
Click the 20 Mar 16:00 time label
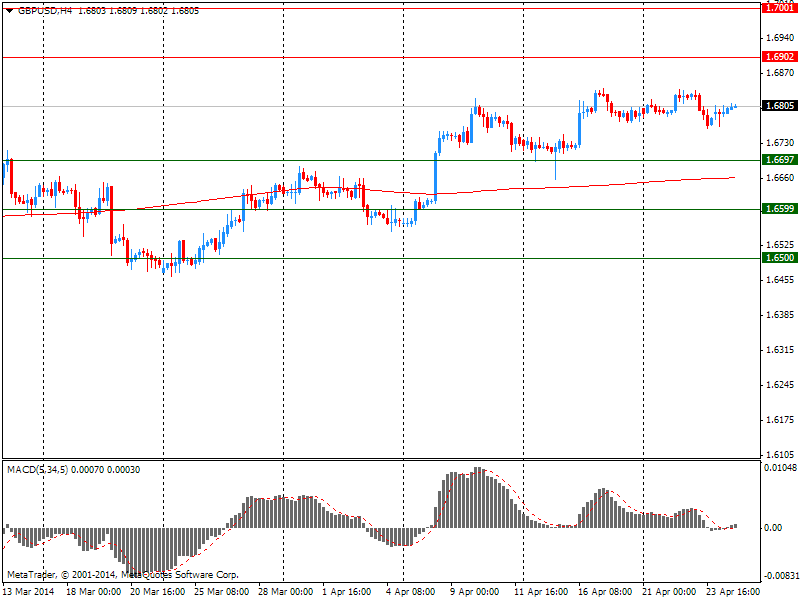[158, 592]
